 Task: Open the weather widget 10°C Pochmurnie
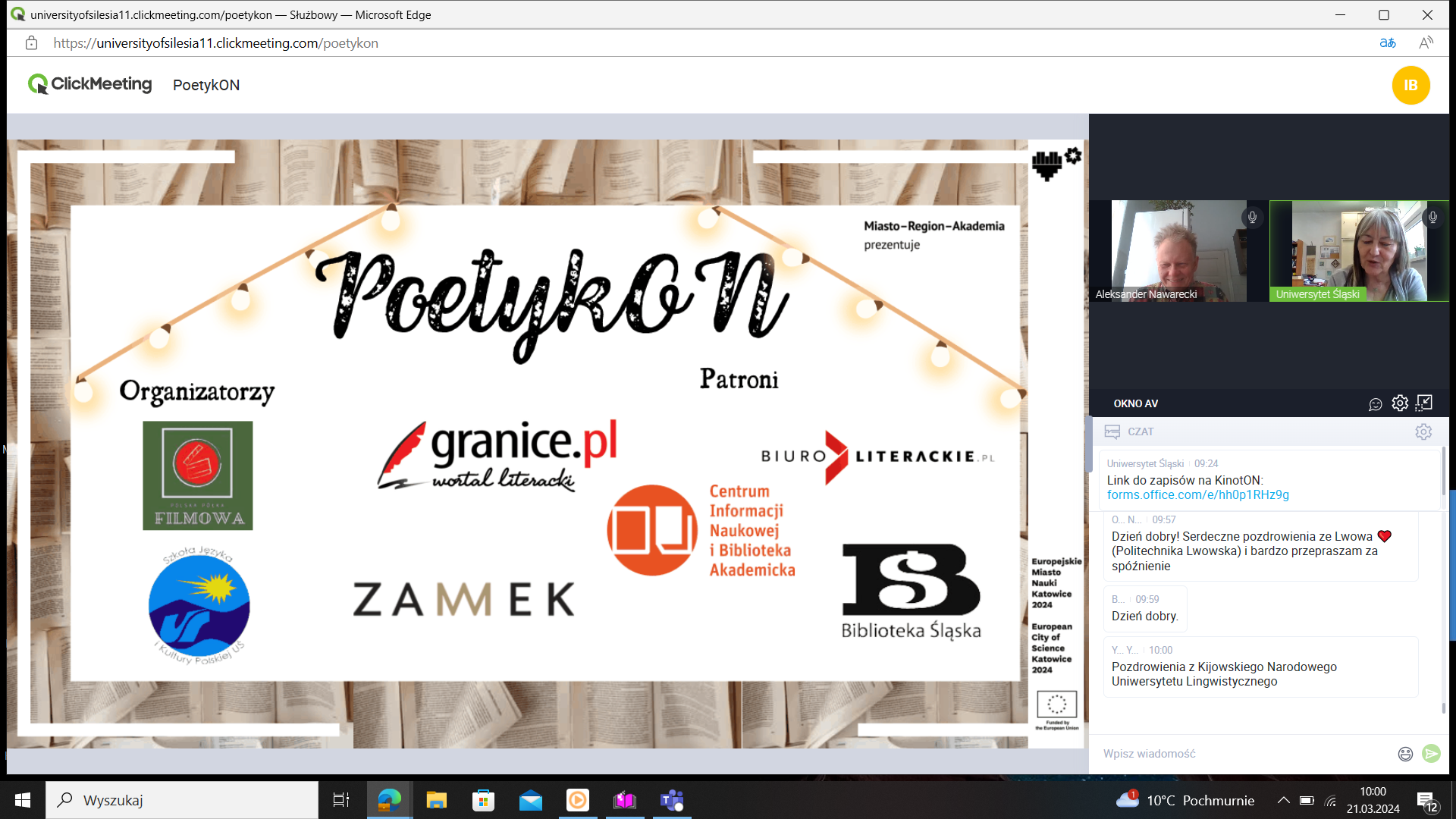click(1185, 800)
